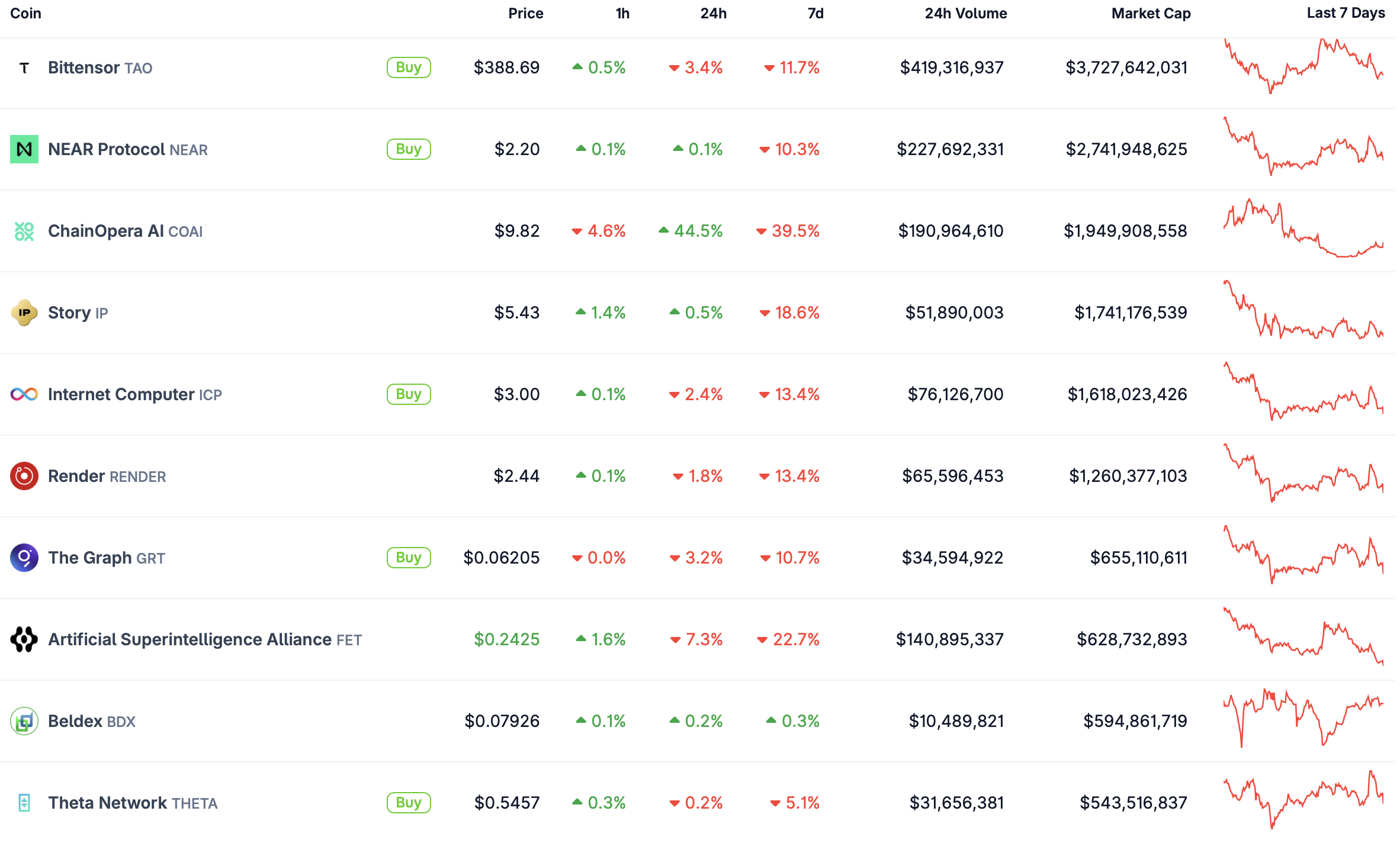The width and height of the screenshot is (1400, 843).
Task: Click the Render red circular logo
Action: (x=24, y=476)
